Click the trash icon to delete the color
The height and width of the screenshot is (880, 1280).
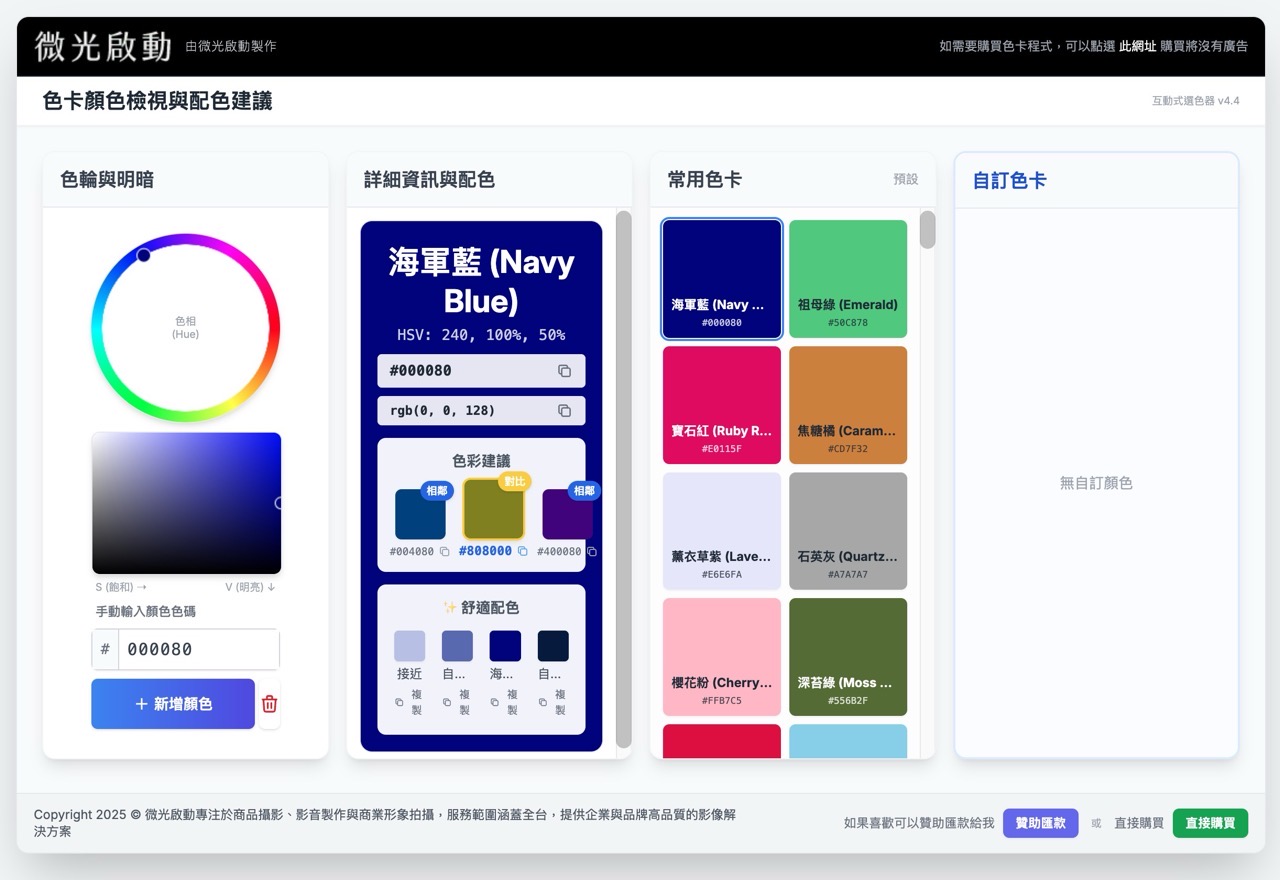(x=268, y=703)
